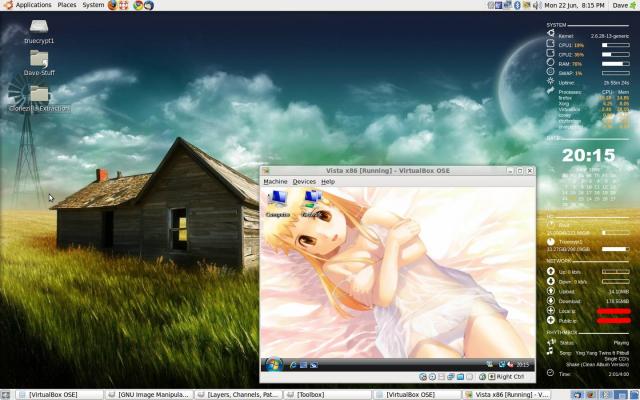The image size is (640, 400).
Task: Click VirtualBox network adapter status icon
Action: [451, 377]
